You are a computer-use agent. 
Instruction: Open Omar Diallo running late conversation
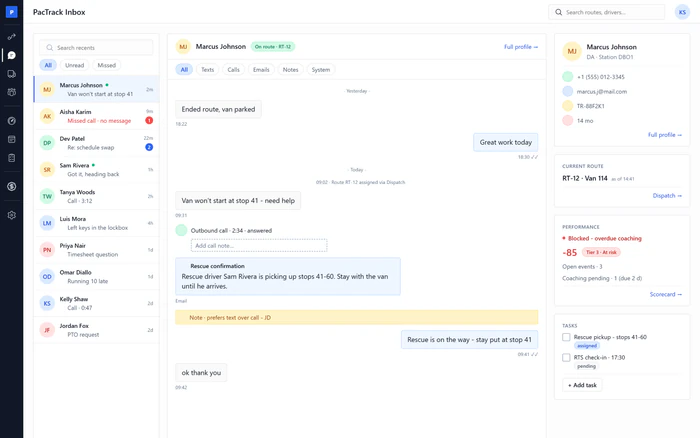[96, 277]
